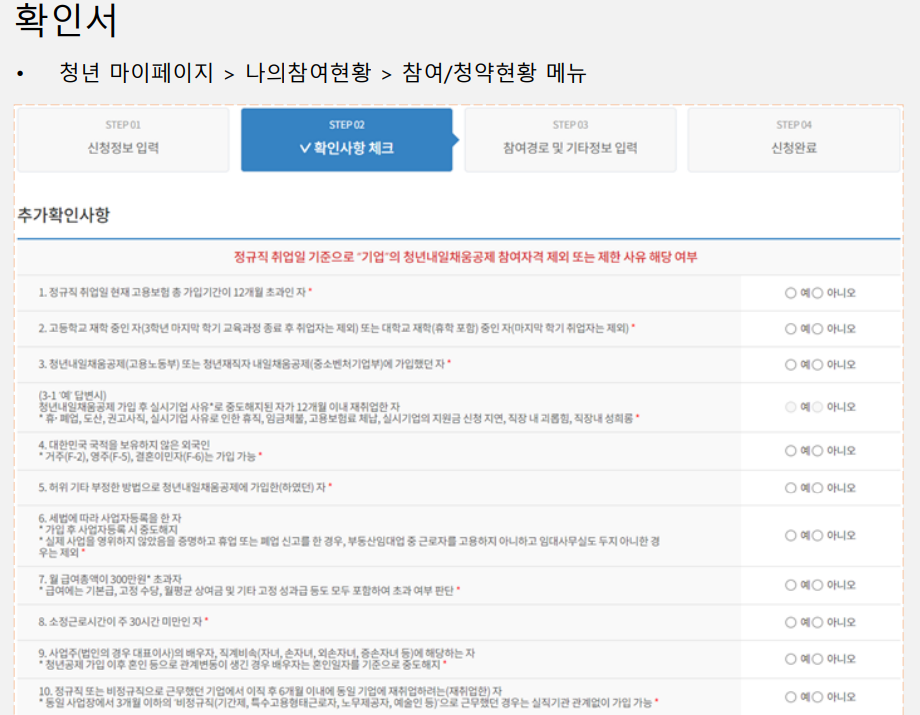Select 예 for question 6 사업자등록 여부
The height and width of the screenshot is (715, 920).
(x=790, y=534)
